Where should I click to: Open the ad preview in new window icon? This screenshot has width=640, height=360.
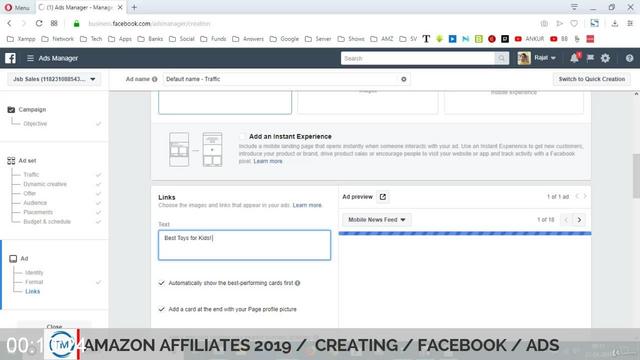coord(382,197)
